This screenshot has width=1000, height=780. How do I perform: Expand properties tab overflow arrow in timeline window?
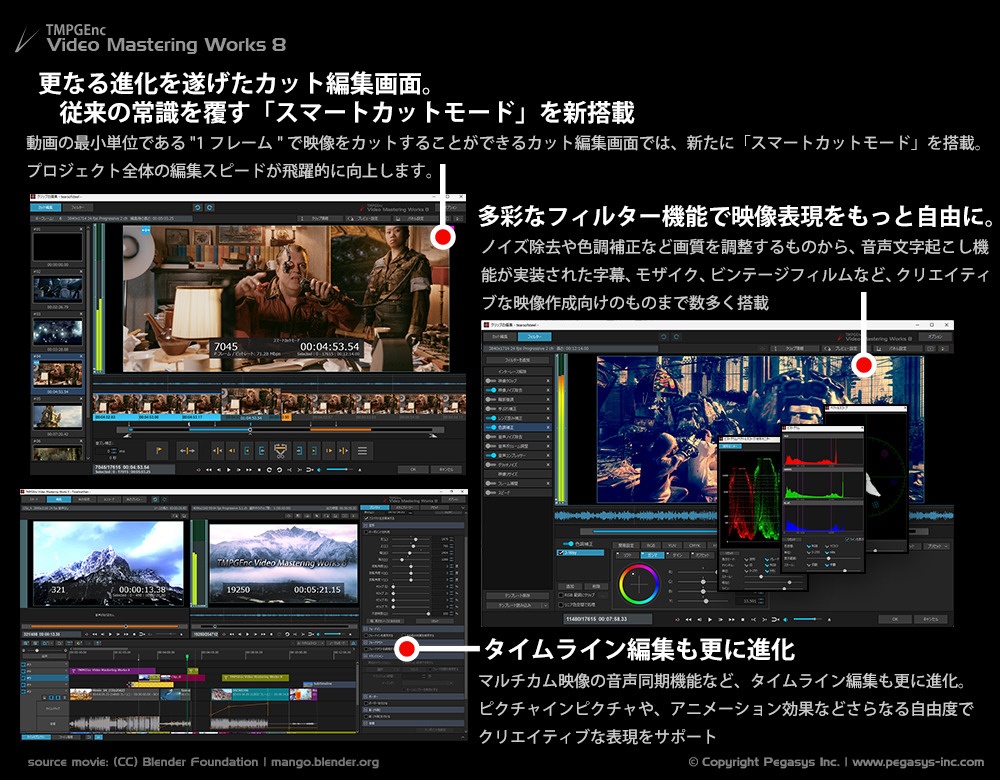point(463,508)
